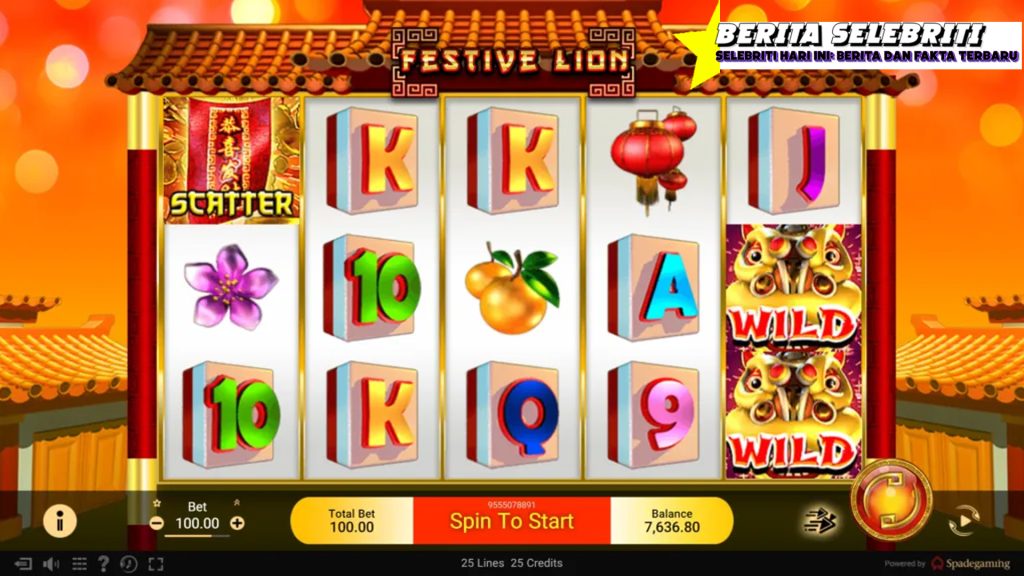This screenshot has height=576, width=1024.
Task: Open the paytable info button
Action: click(x=60, y=520)
